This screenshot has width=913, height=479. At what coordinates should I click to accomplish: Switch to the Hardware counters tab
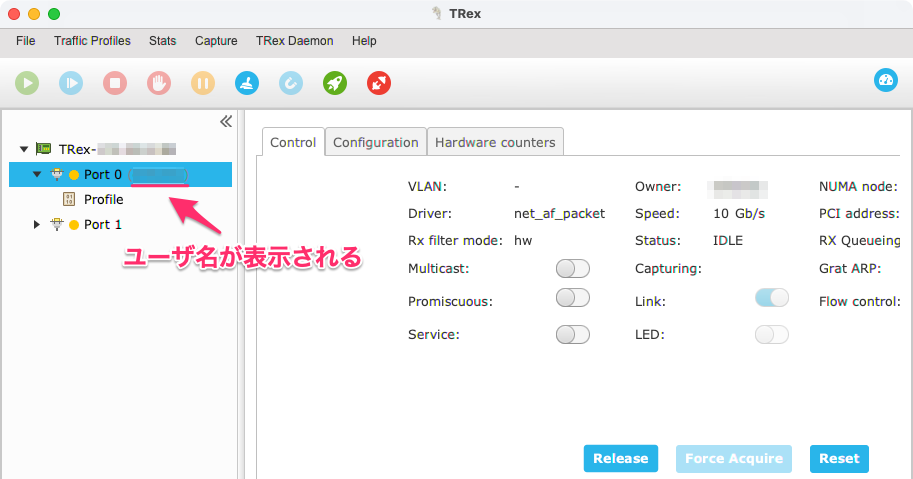click(495, 142)
